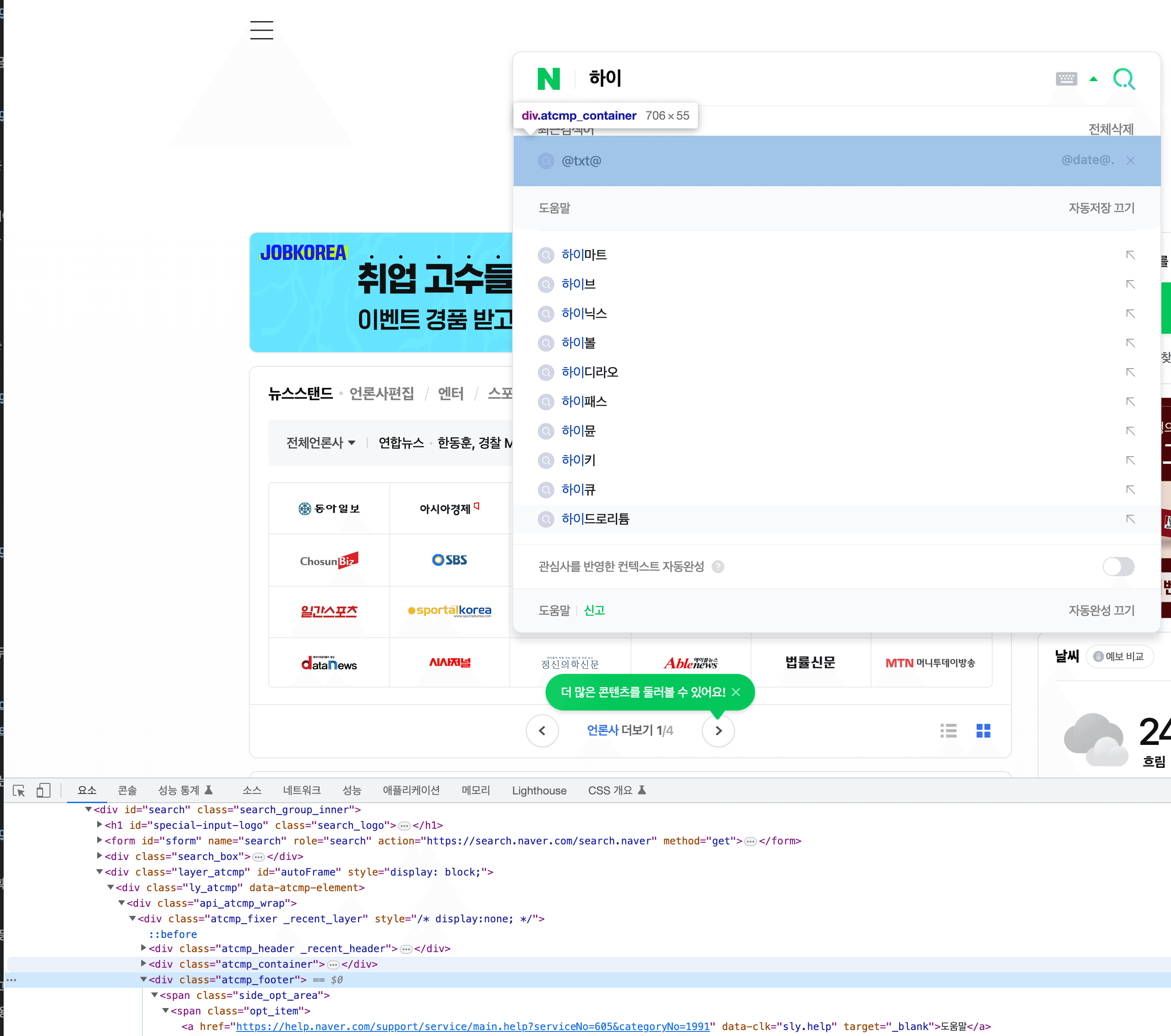This screenshot has height=1036, width=1171.
Task: Switch to the 네트워크 DevTools tab
Action: [302, 790]
